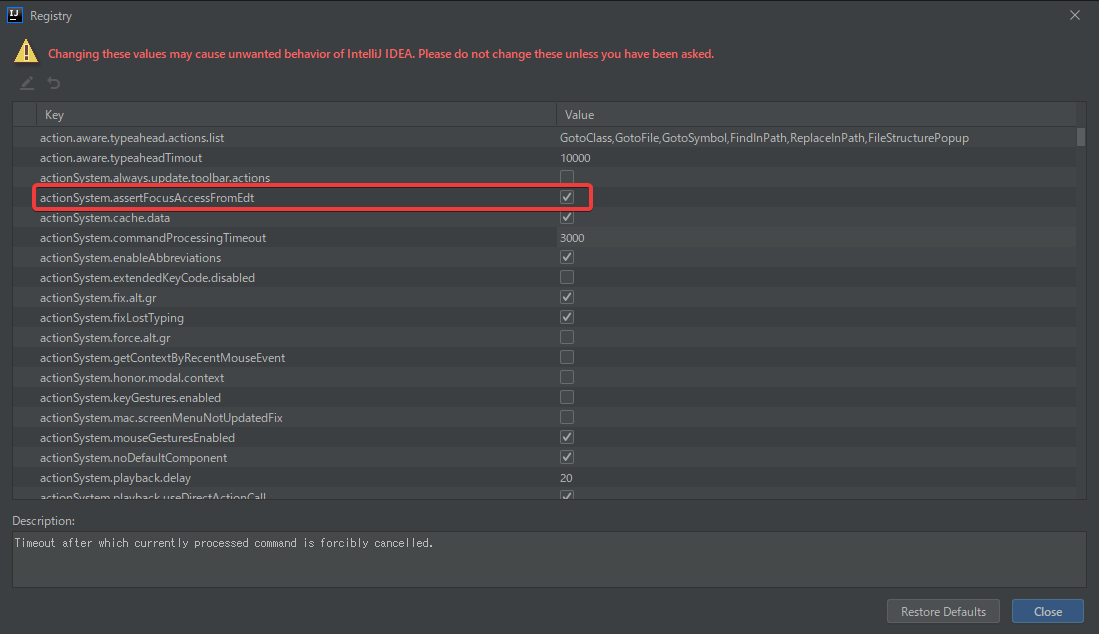Enable actionSystem.extendedKeyCode.disabled option
1099x634 pixels.
tap(567, 277)
